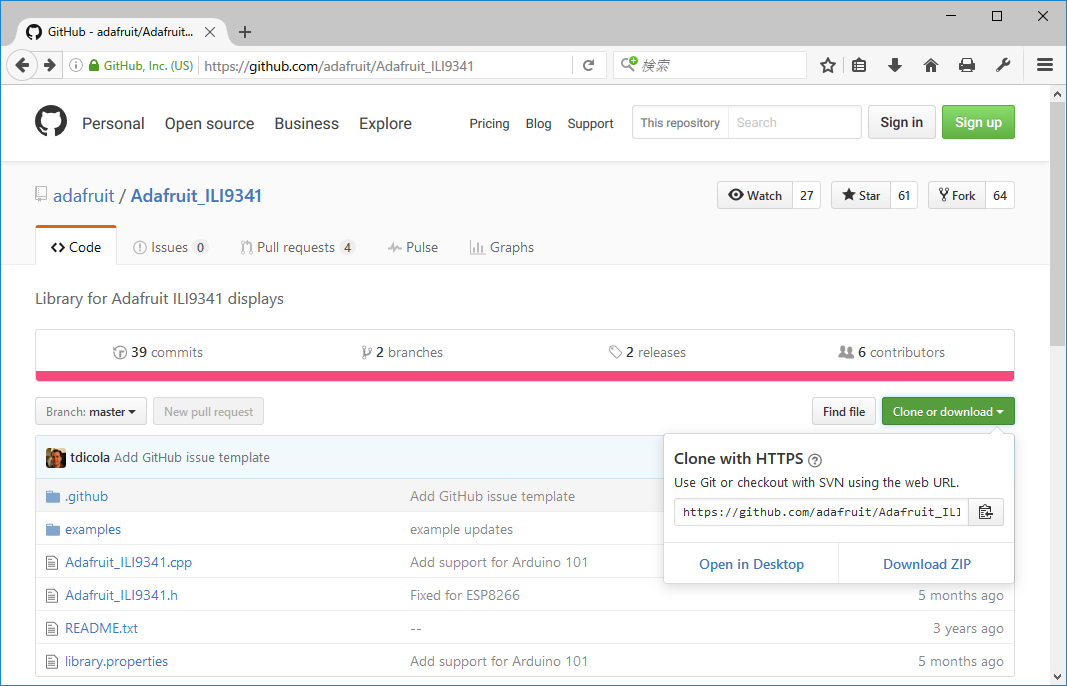Focus the GitHub repository Search field

794,122
